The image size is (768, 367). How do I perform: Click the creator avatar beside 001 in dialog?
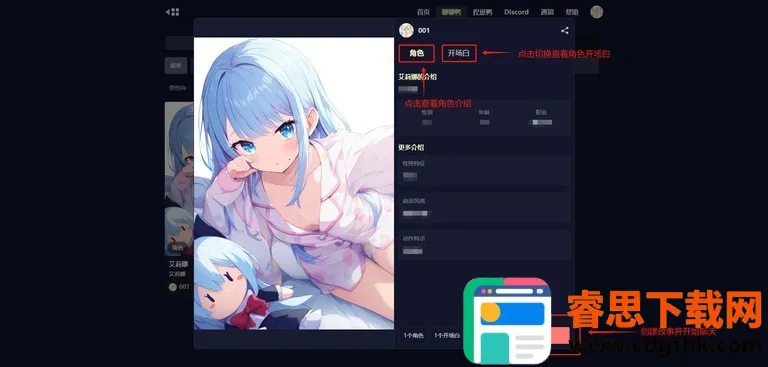coord(407,30)
